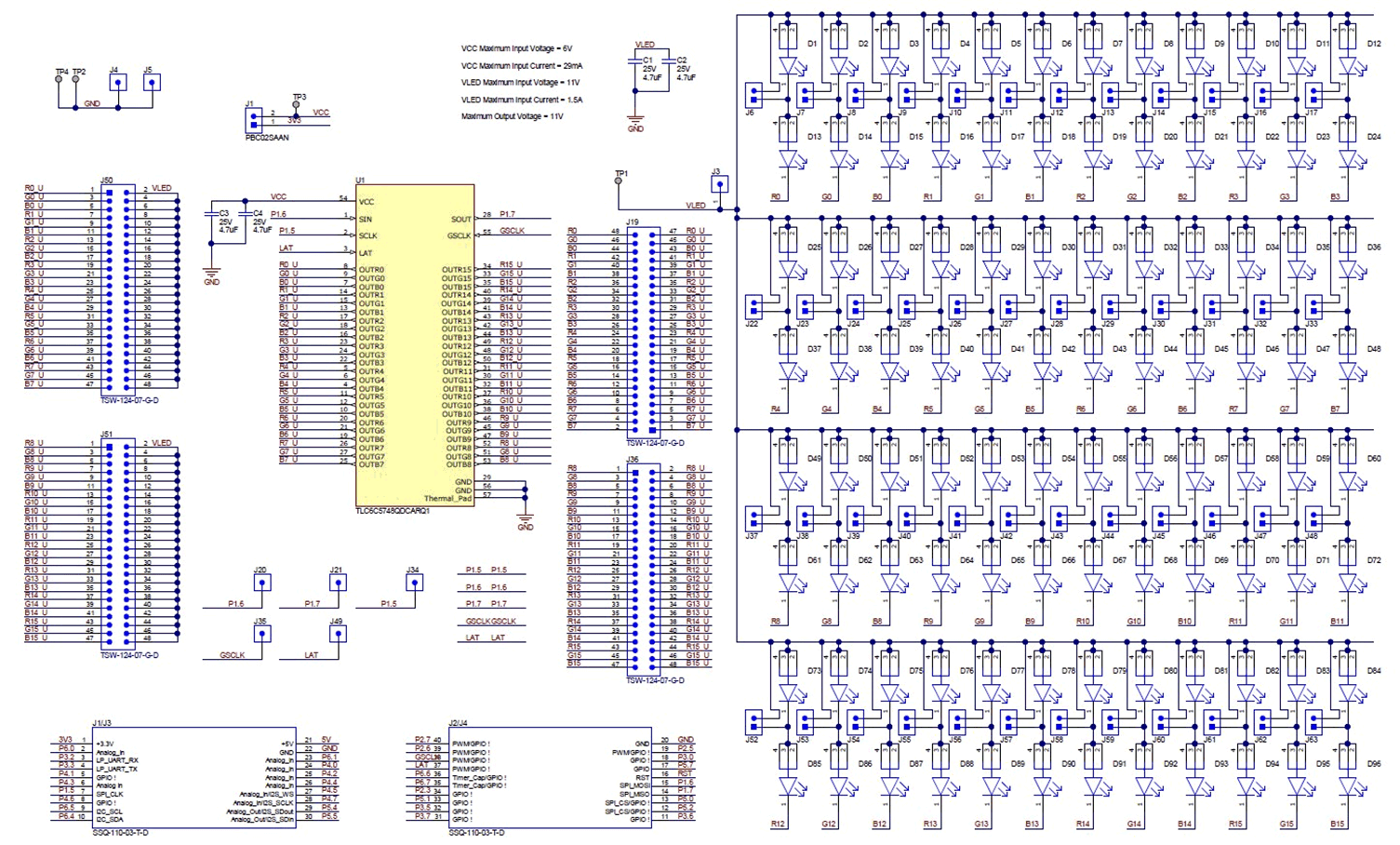
Task: Click the OUTR0 pin label on U1
Action: 371,270
